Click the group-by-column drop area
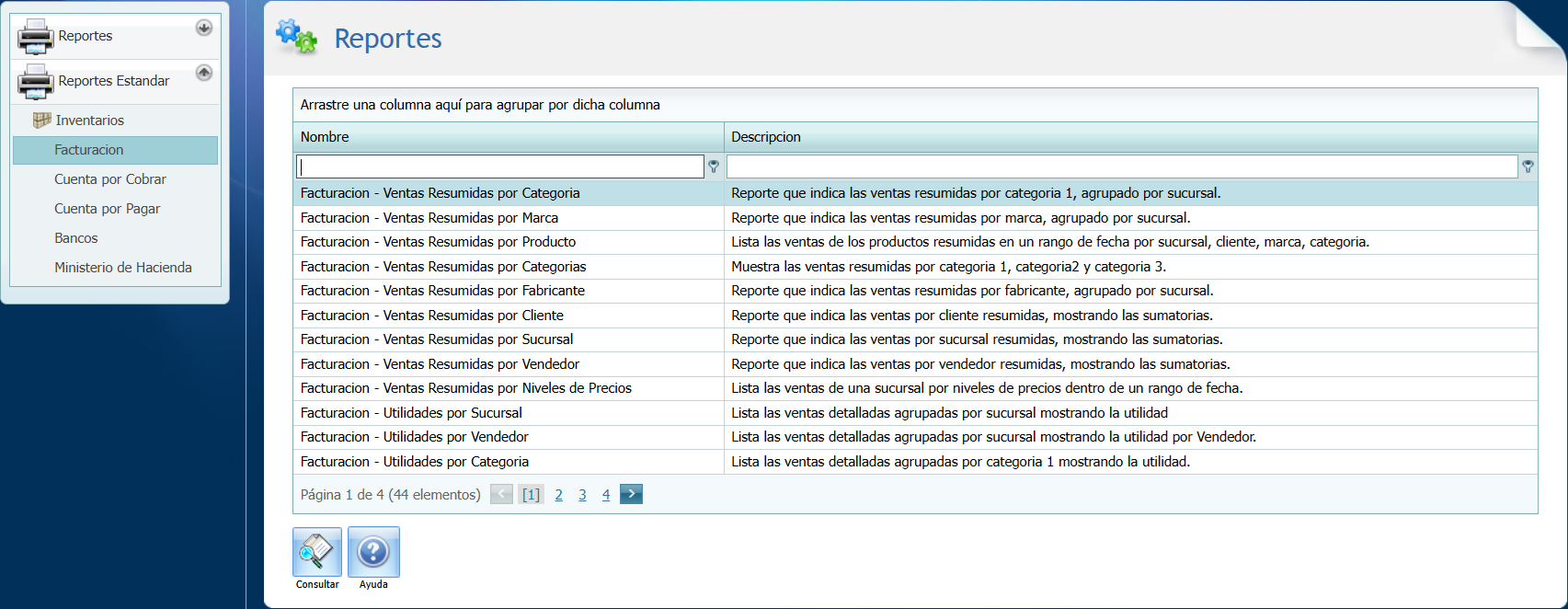The image size is (1568, 609). (915, 105)
